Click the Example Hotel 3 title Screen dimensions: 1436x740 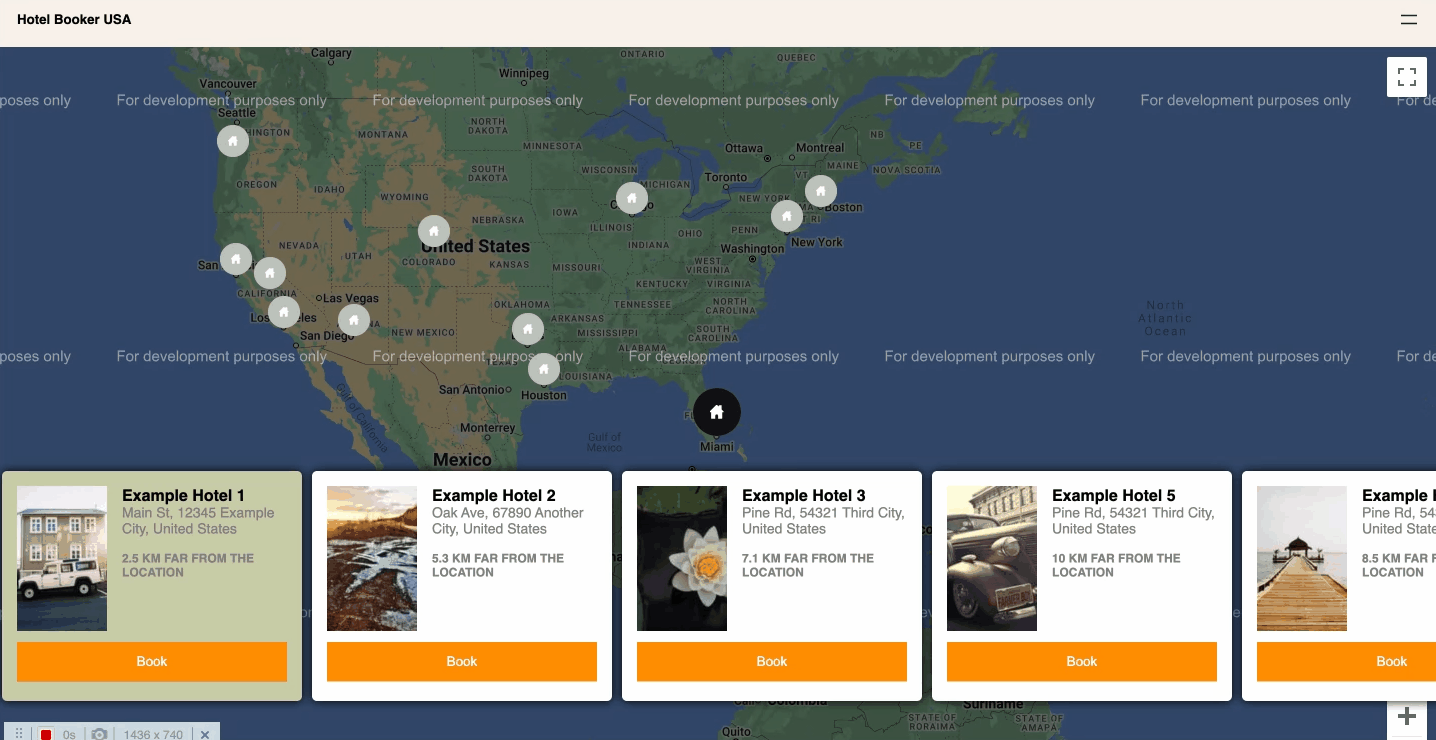[804, 496]
